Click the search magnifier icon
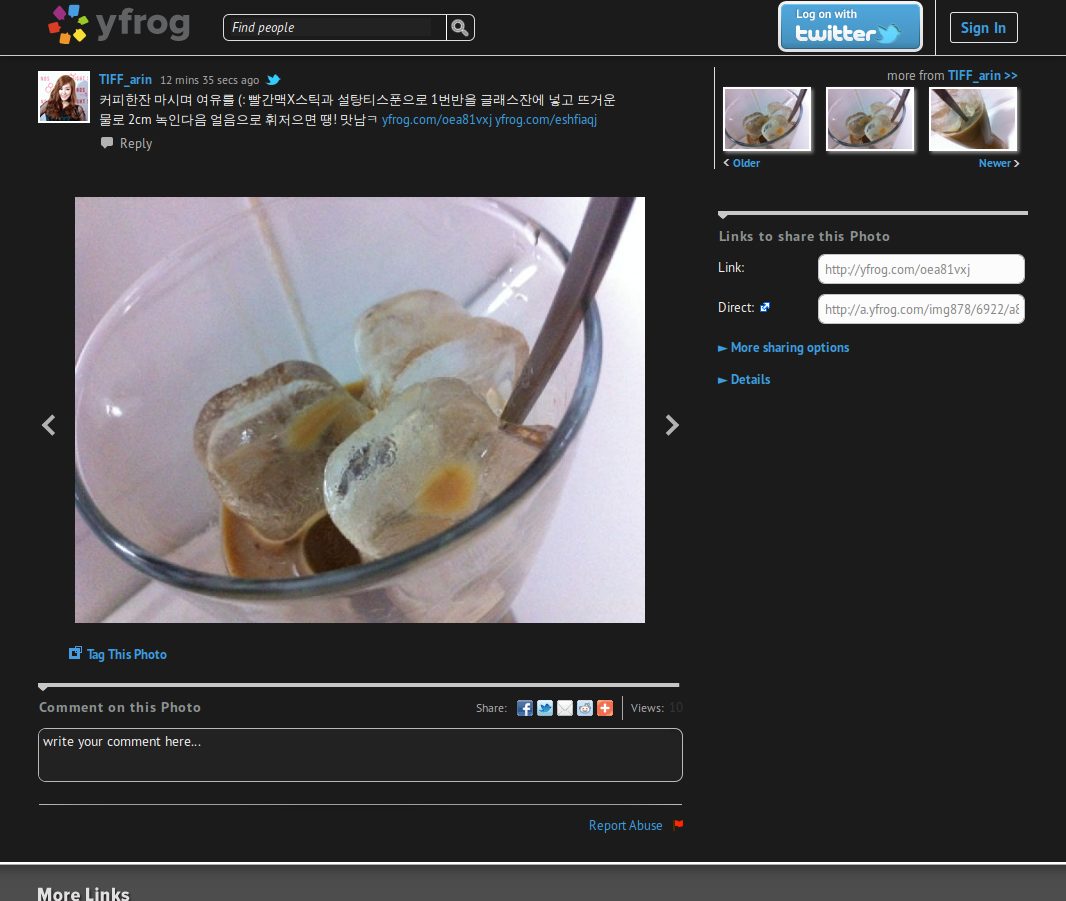The width and height of the screenshot is (1066, 901). pos(460,28)
